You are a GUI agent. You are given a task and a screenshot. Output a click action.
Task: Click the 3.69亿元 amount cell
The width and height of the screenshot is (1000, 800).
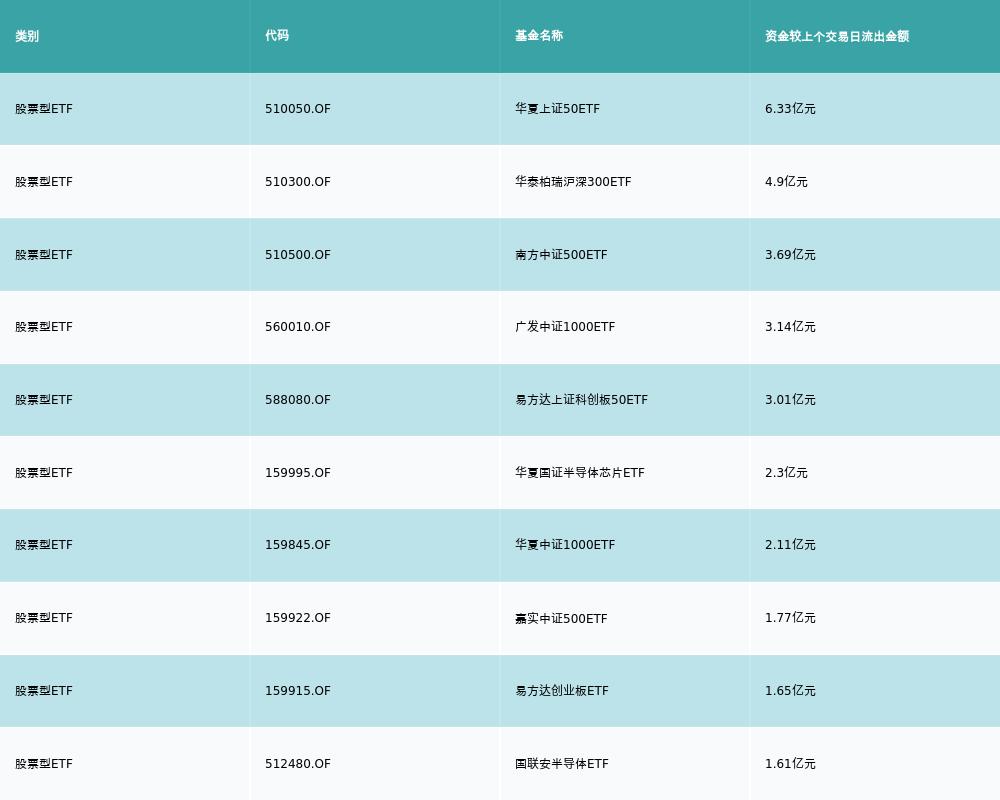click(x=790, y=255)
